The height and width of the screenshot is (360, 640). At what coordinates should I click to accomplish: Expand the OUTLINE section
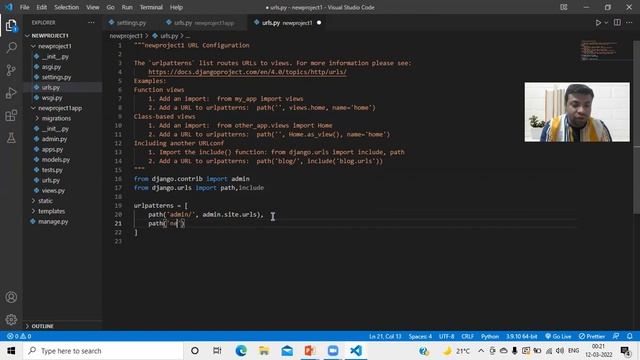[62, 326]
